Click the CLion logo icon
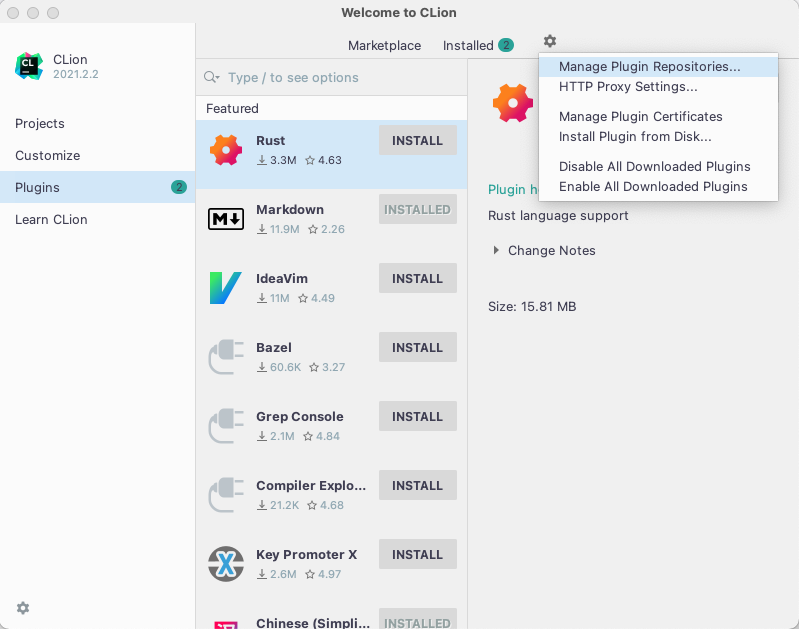This screenshot has height=629, width=799. coord(29,66)
